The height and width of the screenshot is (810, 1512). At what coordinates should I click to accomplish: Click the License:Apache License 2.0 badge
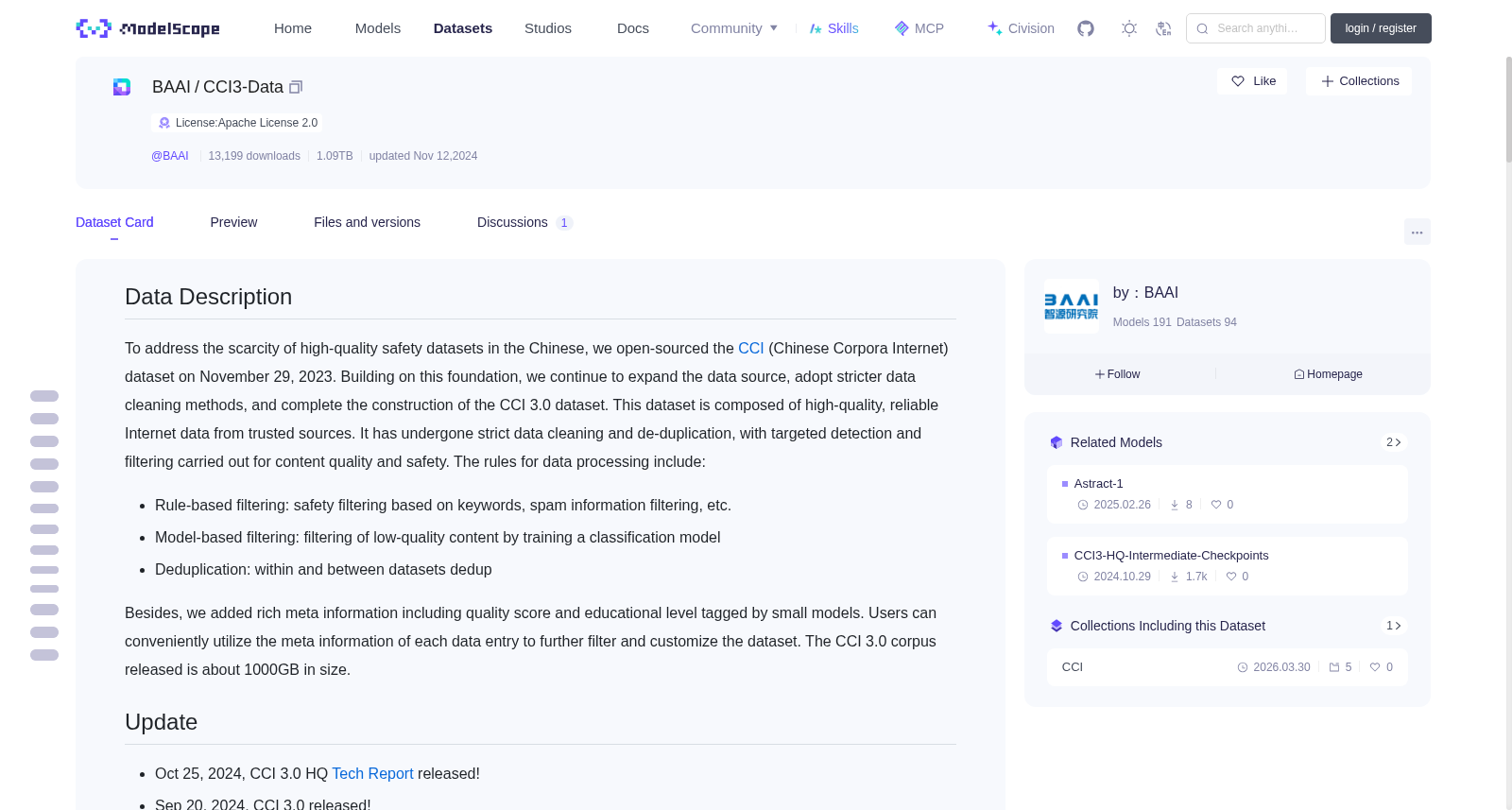[x=237, y=123]
